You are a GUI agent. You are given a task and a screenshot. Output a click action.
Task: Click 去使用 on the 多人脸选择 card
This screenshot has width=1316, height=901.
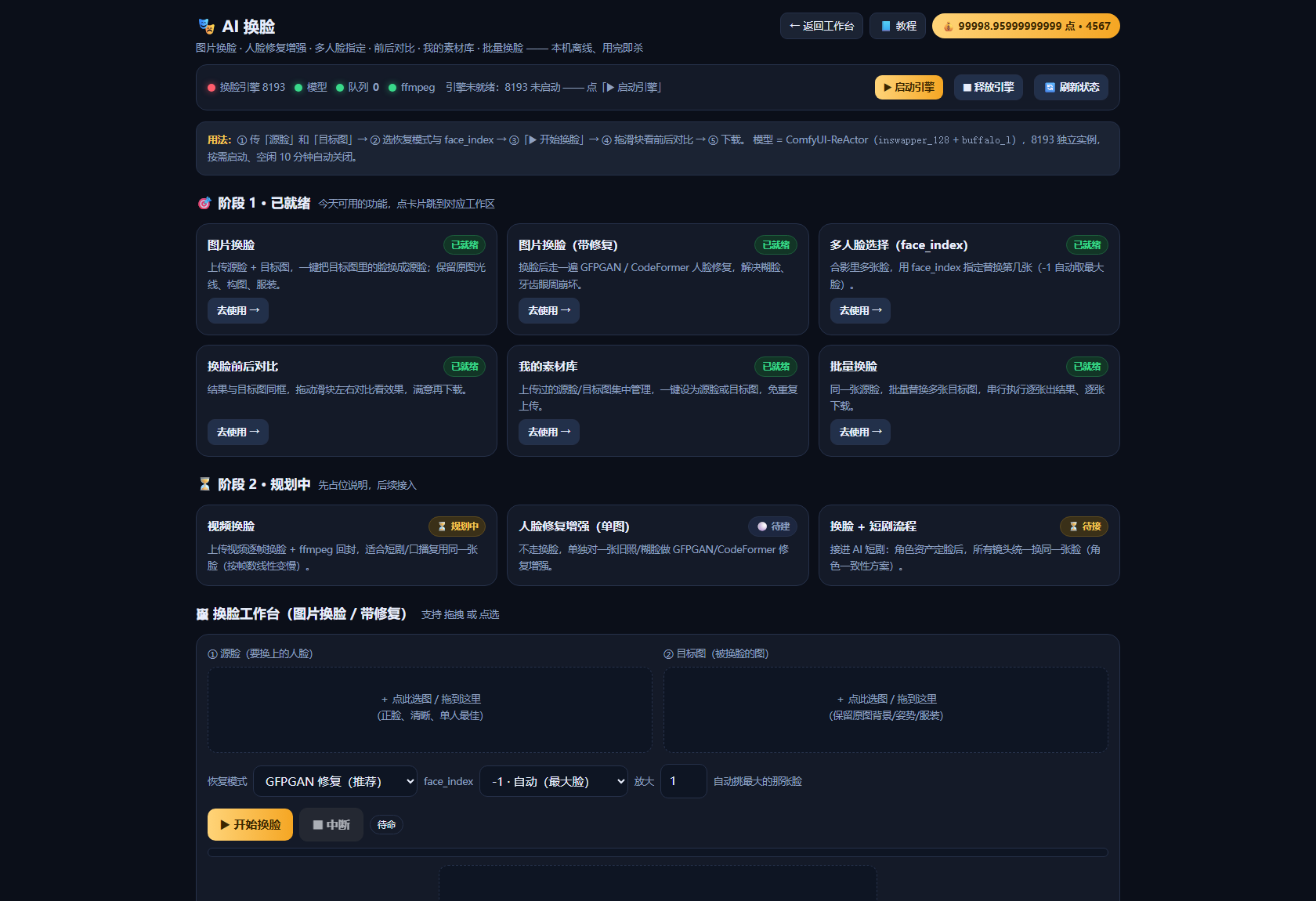[861, 310]
